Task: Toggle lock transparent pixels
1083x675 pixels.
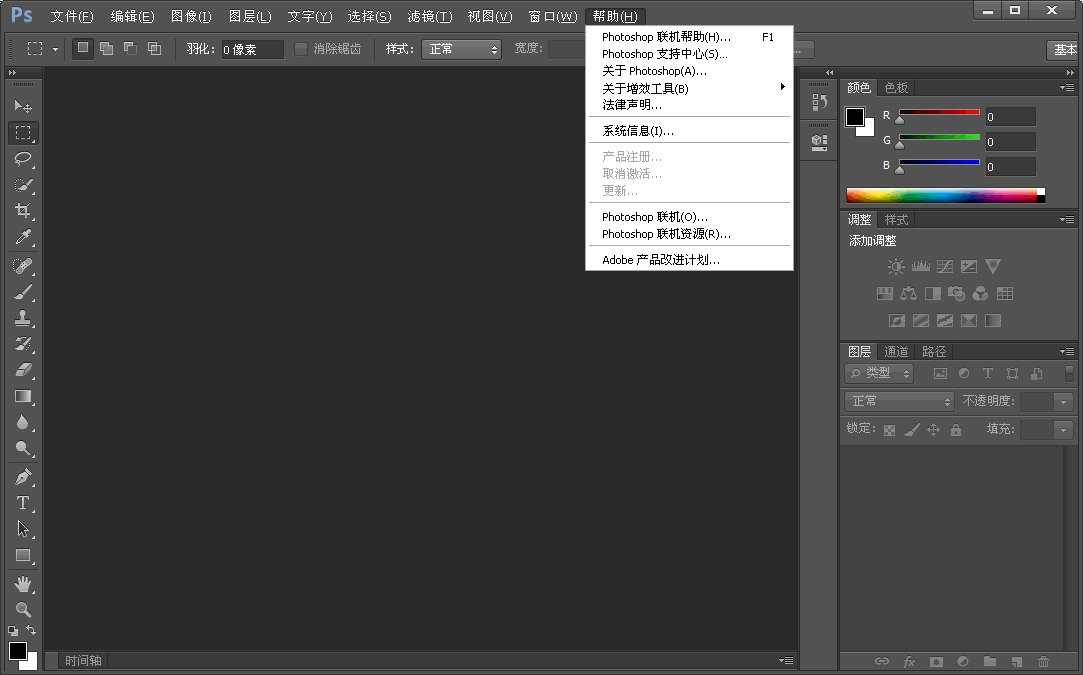Action: (x=890, y=430)
